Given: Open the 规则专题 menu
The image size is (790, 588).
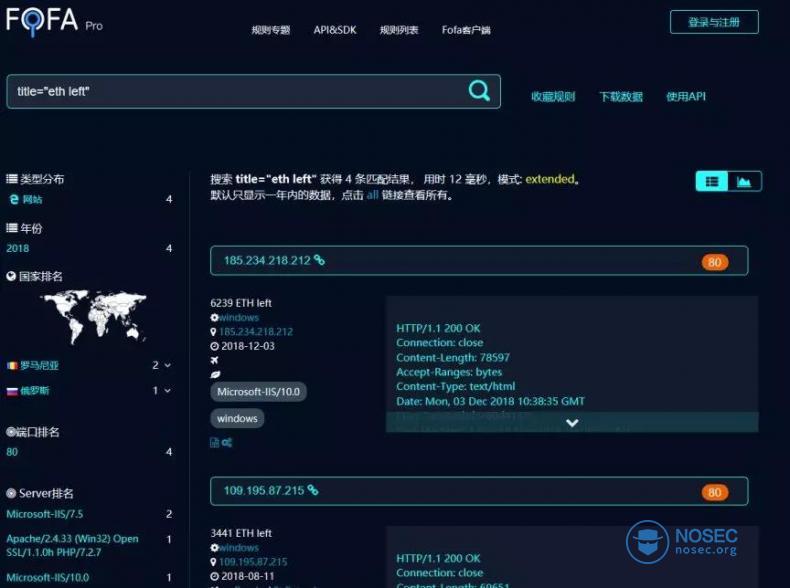Looking at the screenshot, I should [x=271, y=30].
